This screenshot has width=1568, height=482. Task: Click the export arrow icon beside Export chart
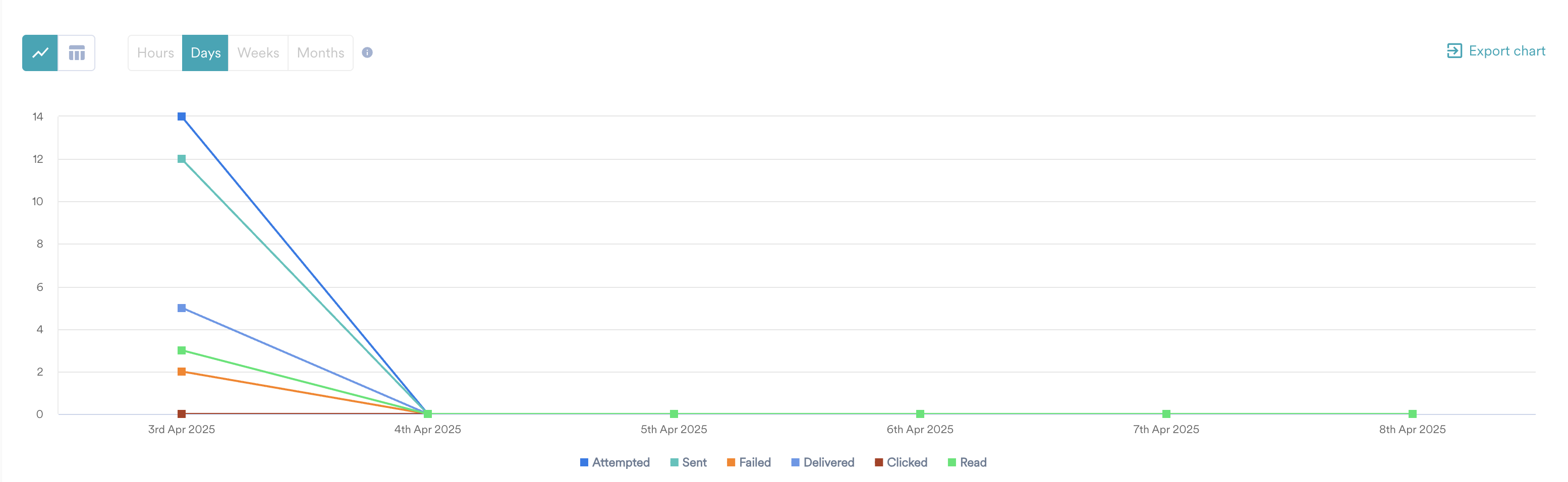(1455, 51)
